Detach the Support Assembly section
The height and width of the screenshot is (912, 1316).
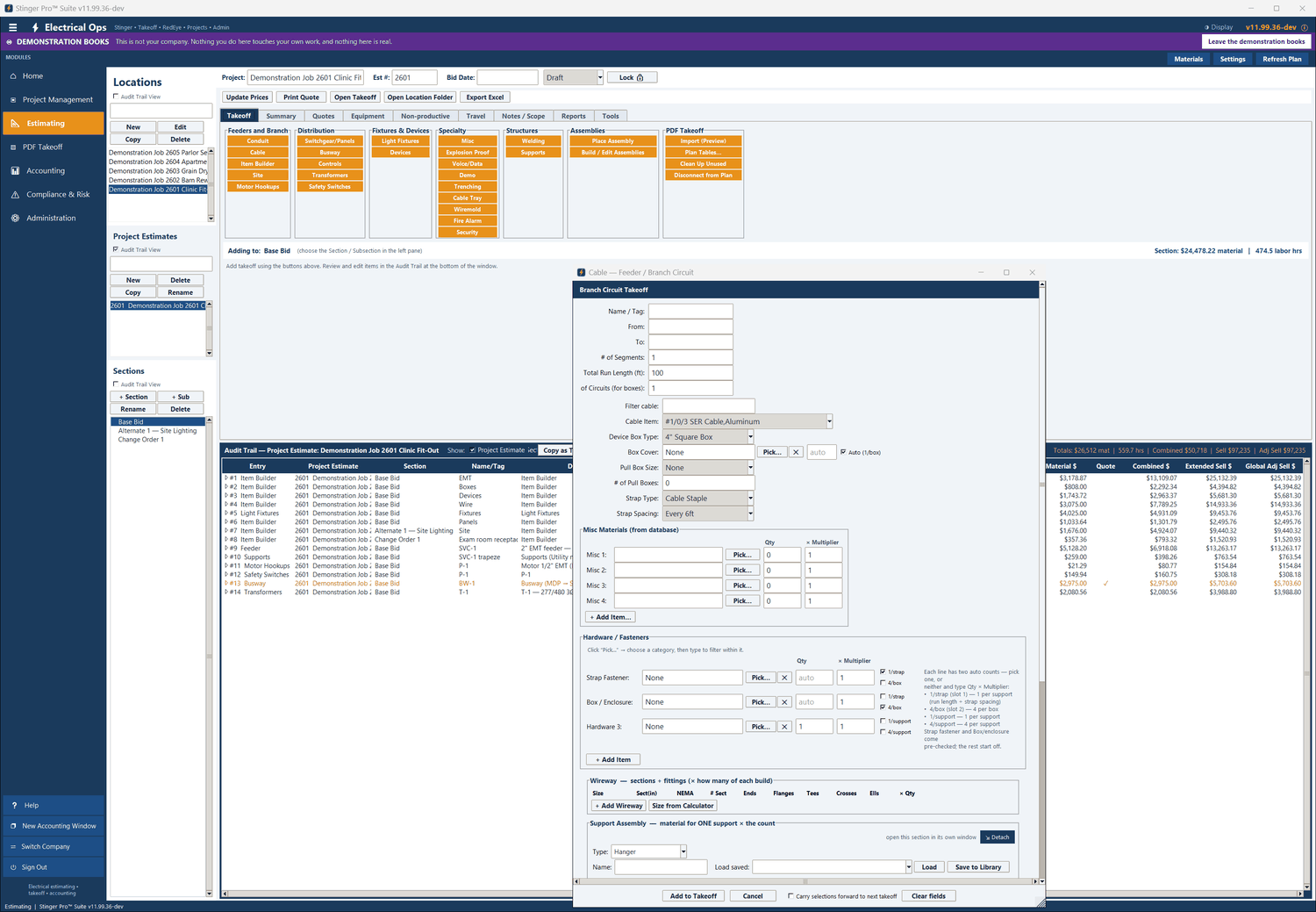997,837
